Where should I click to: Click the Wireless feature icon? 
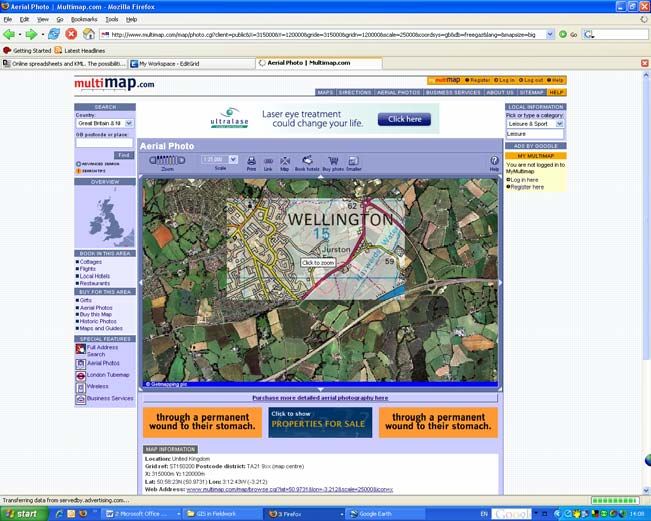point(80,388)
